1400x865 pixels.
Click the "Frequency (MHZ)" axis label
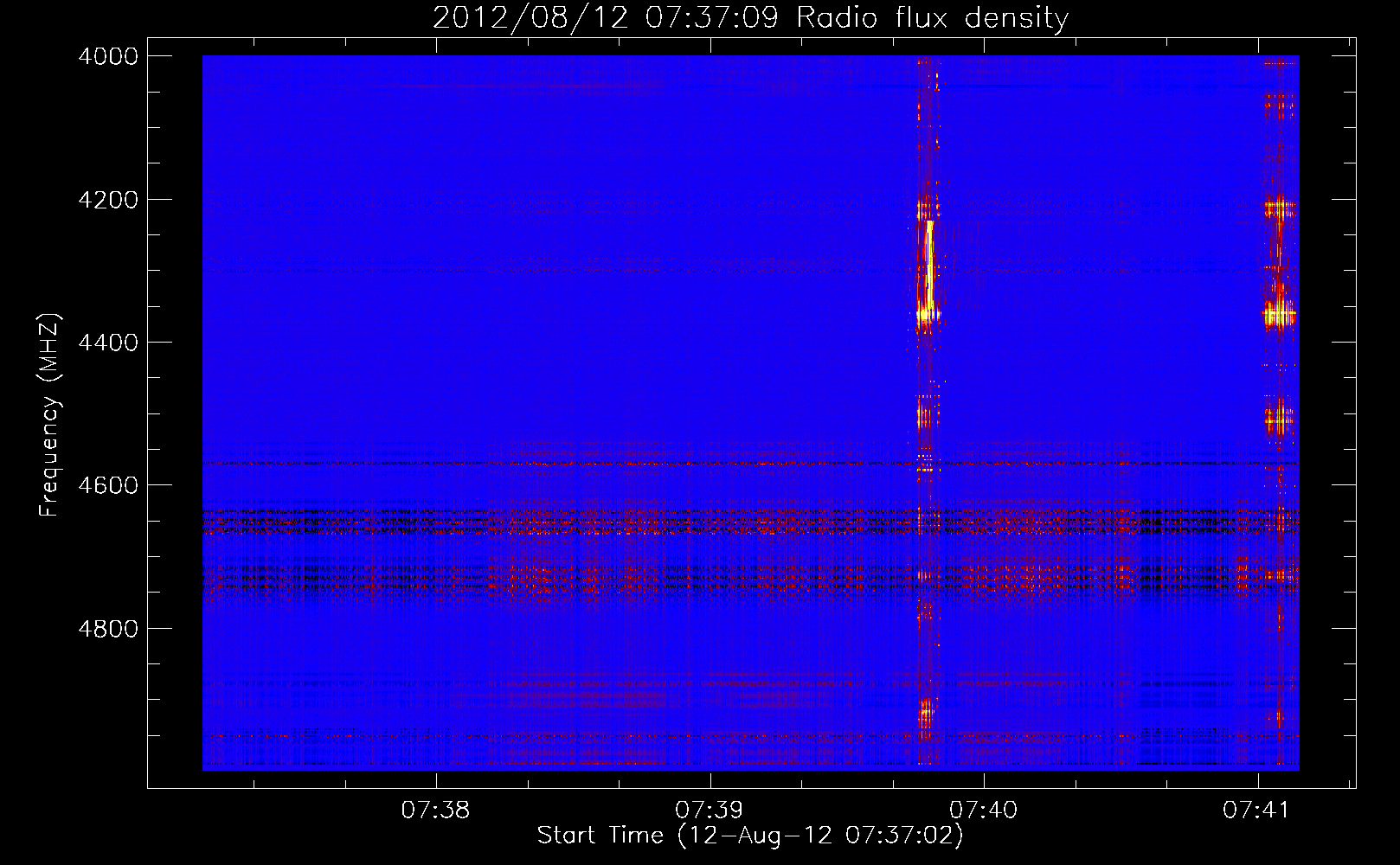click(x=49, y=414)
